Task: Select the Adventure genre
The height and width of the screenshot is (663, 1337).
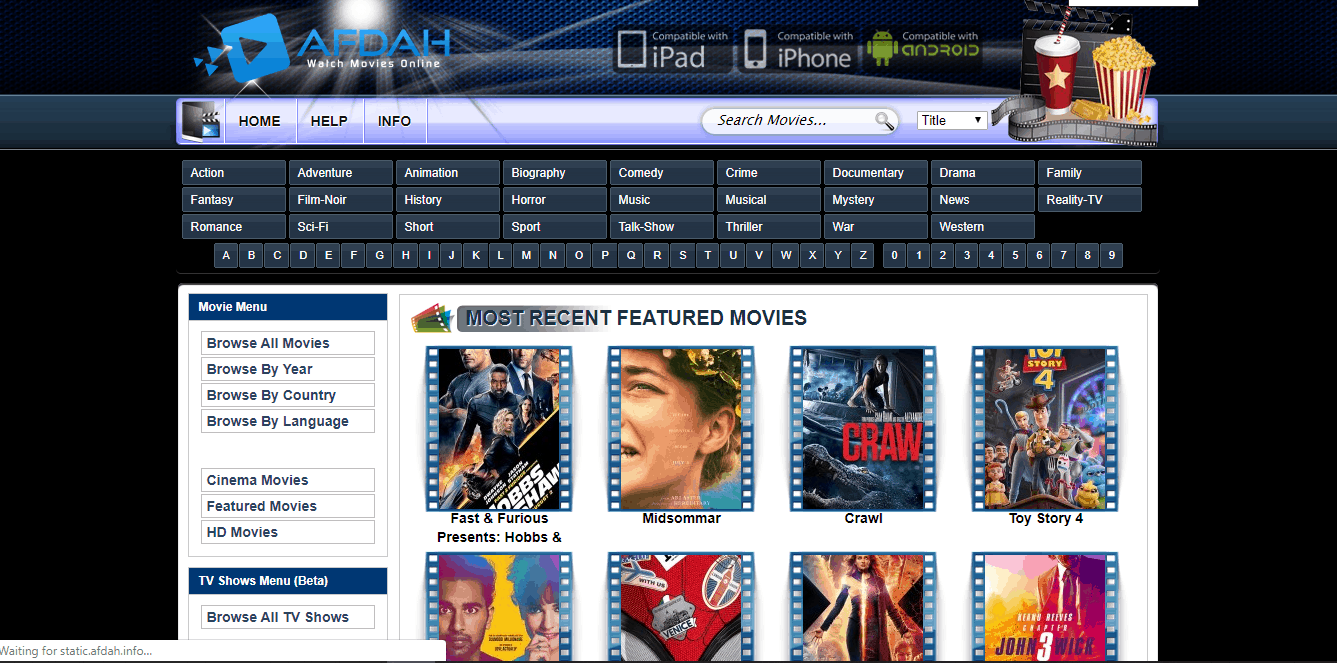Action: (341, 173)
